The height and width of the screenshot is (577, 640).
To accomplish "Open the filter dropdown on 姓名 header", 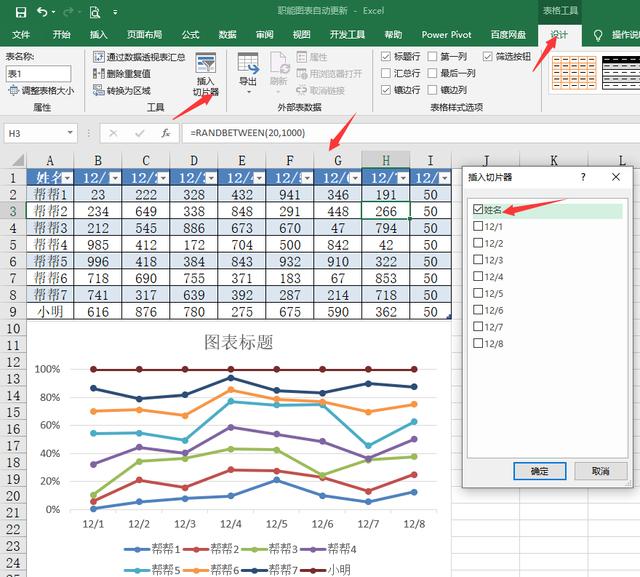I will pyautogui.click(x=67, y=177).
